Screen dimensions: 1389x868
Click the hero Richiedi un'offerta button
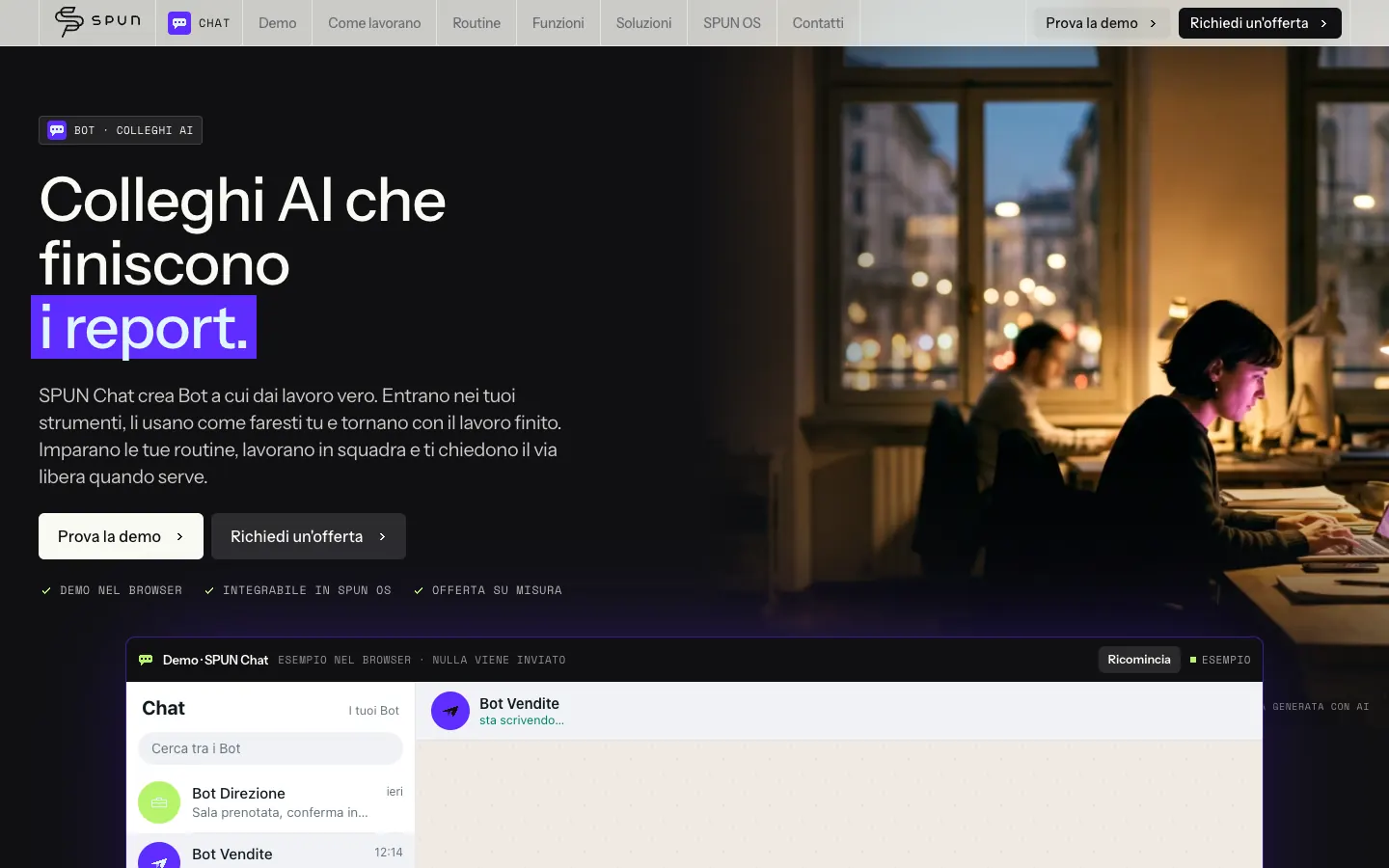[x=309, y=536]
